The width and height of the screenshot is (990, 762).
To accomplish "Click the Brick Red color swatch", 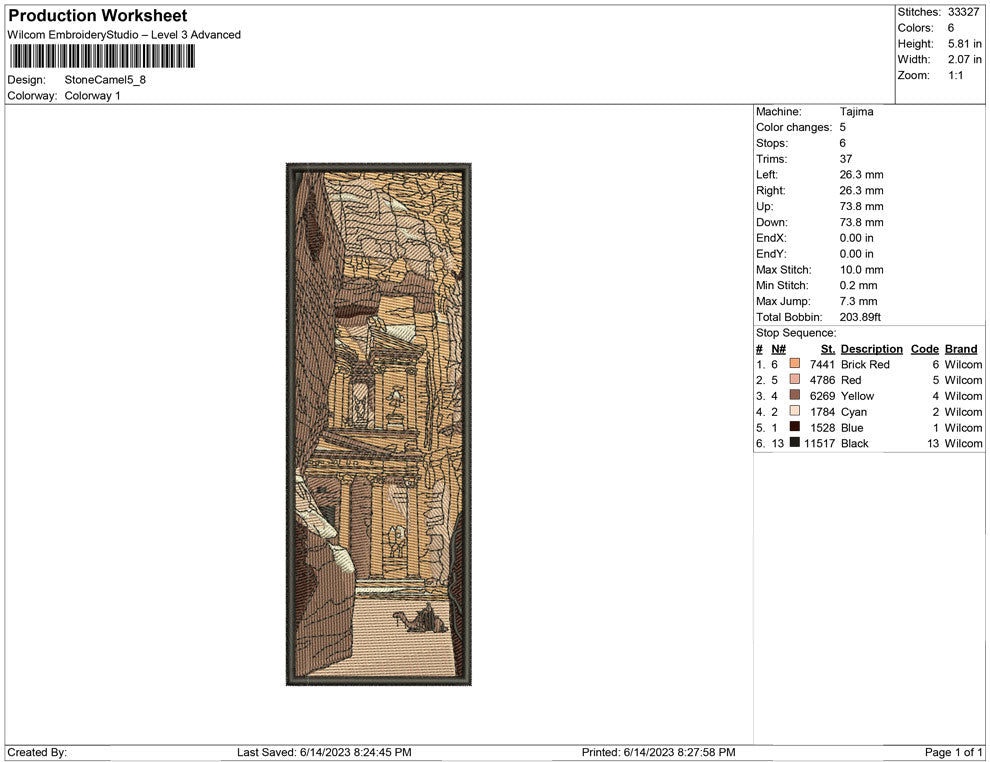I will coord(794,364).
